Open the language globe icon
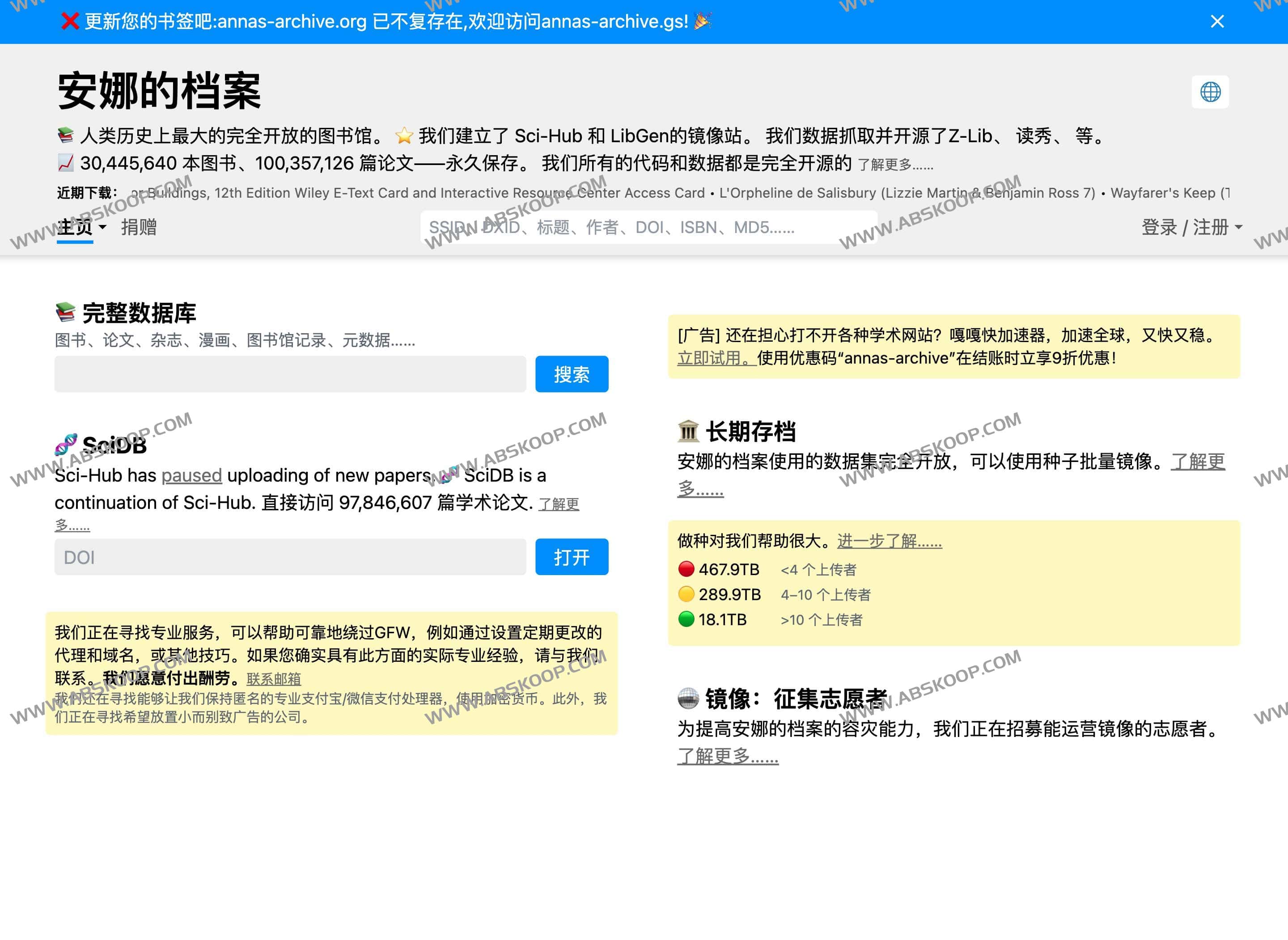The height and width of the screenshot is (940, 1288). [1211, 91]
